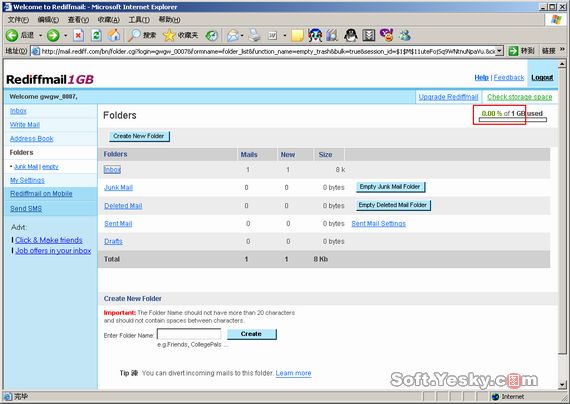
Task: Open the History toolbar icon
Action: (212, 35)
